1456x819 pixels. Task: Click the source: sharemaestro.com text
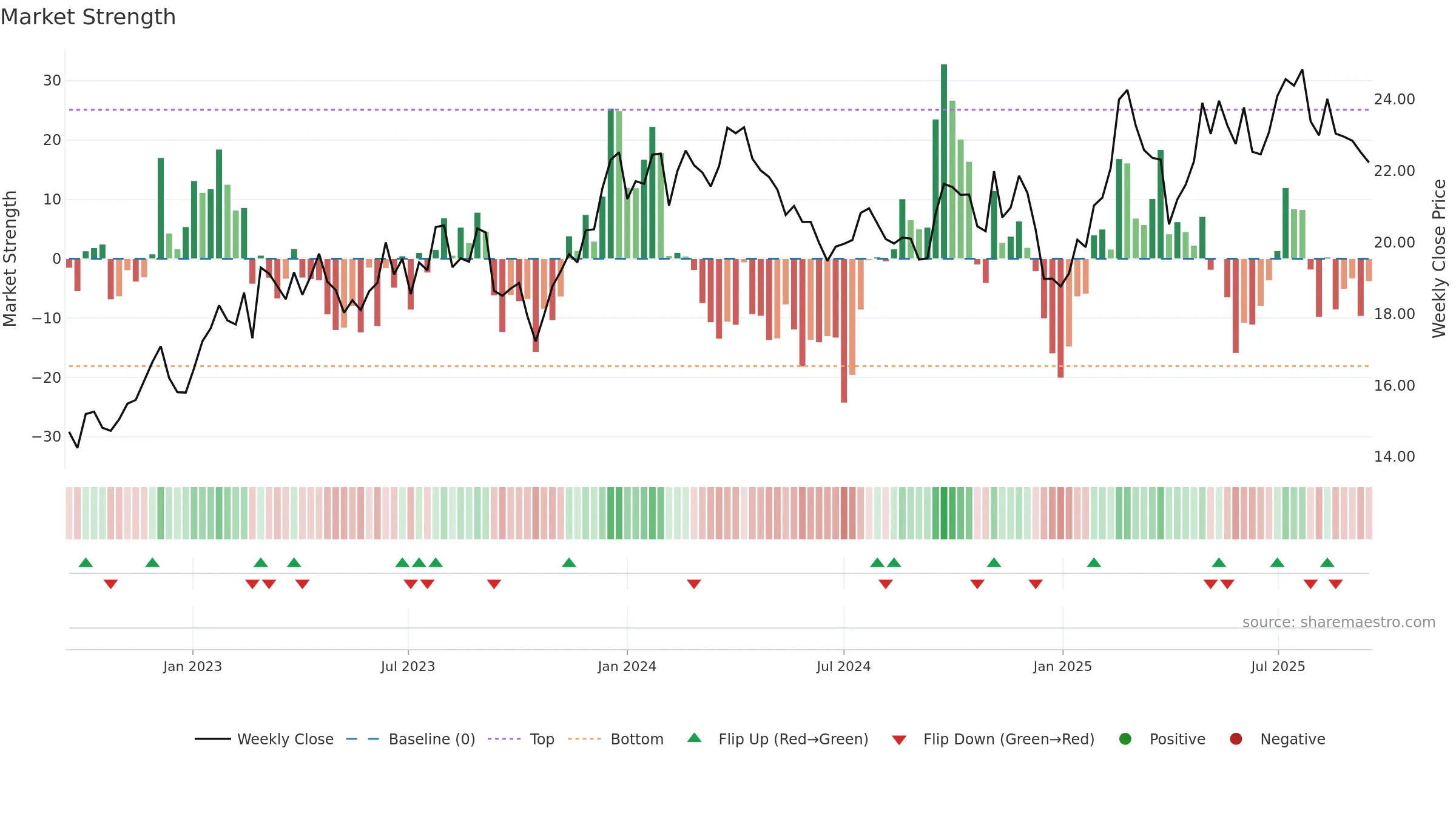(x=1339, y=622)
